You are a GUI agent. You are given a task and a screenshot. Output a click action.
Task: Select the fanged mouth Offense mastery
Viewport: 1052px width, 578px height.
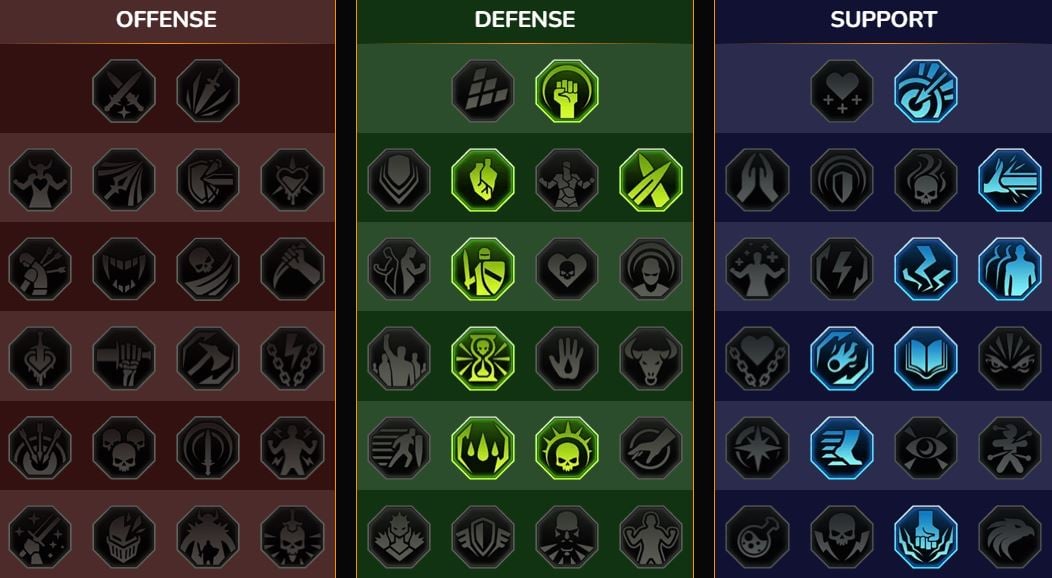[124, 269]
